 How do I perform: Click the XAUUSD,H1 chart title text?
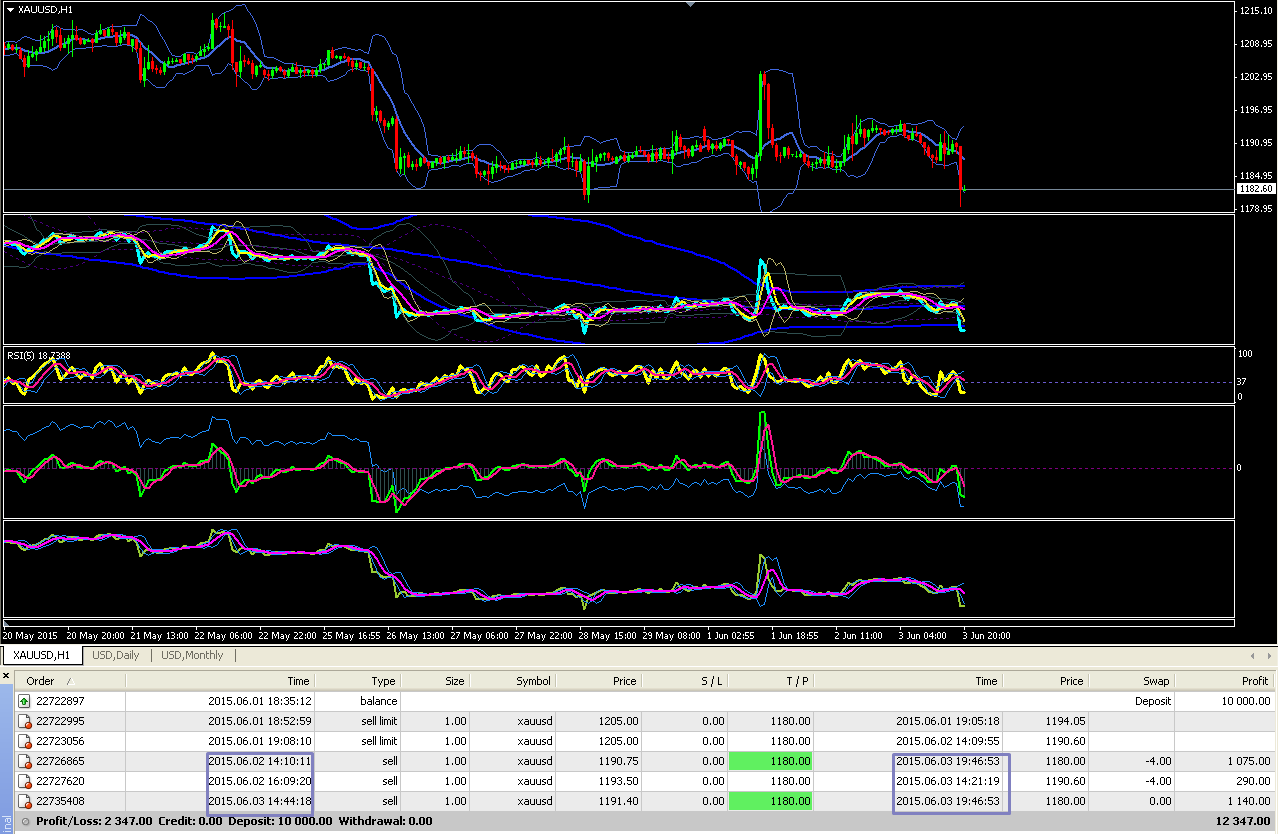[45, 9]
